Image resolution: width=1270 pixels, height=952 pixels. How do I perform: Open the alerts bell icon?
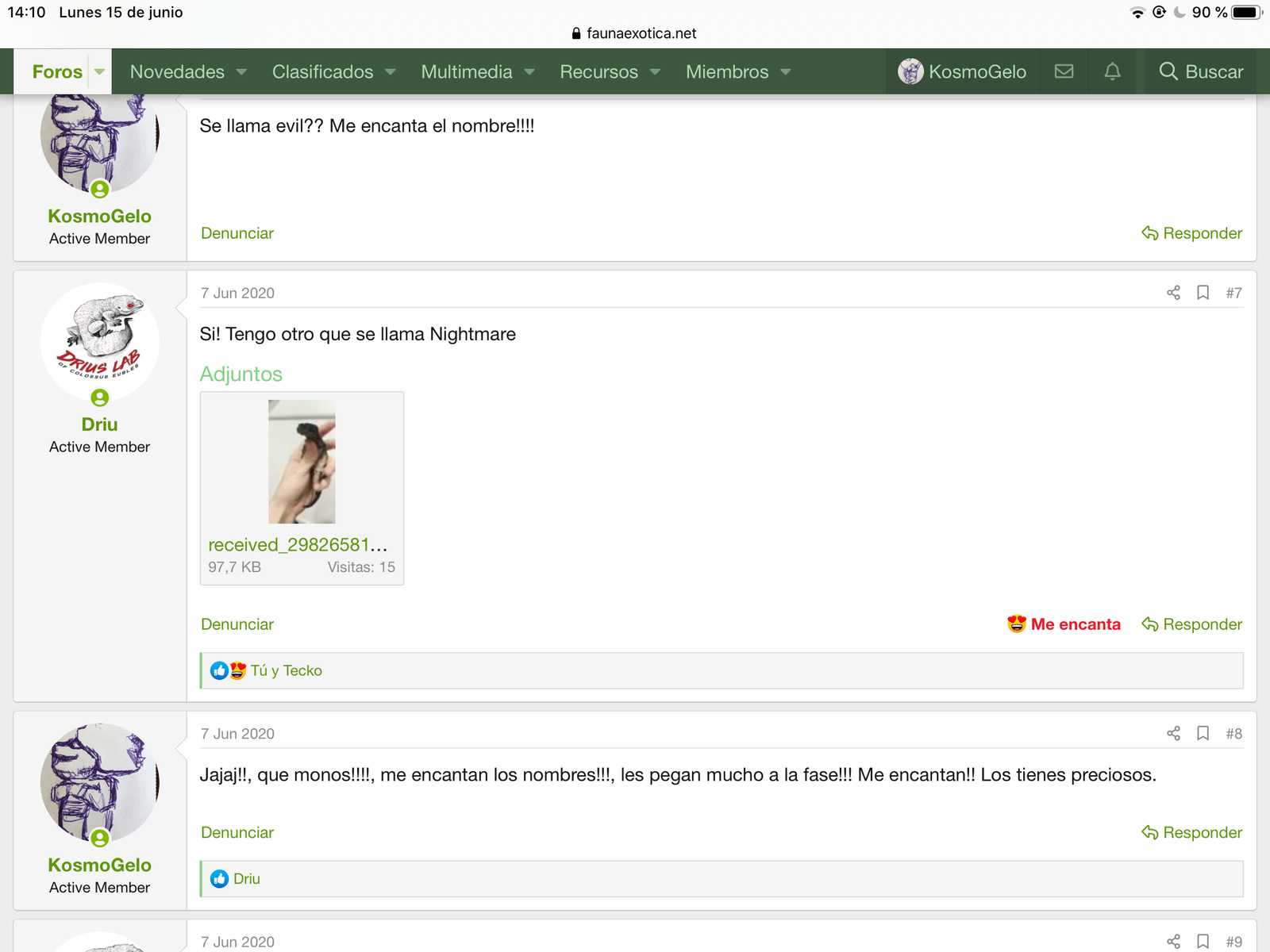[x=1112, y=71]
